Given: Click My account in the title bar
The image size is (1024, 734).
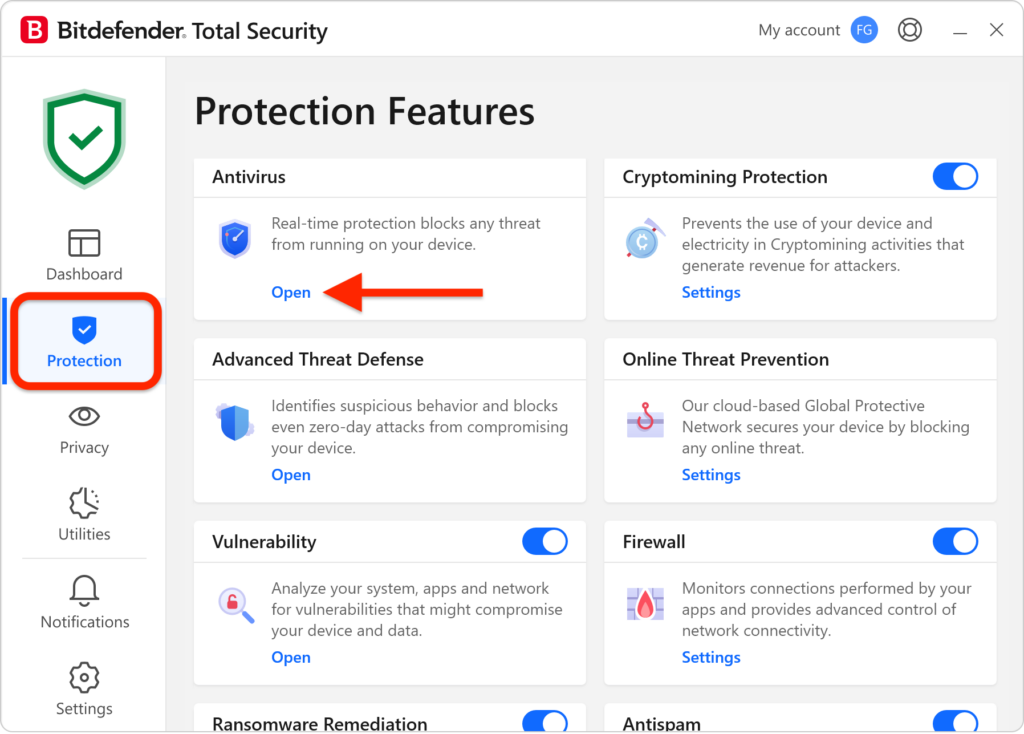Looking at the screenshot, I should (799, 30).
